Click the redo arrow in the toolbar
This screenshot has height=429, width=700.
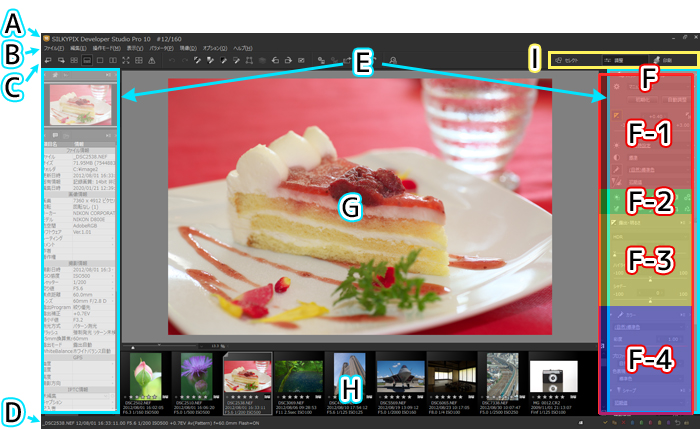tap(184, 60)
